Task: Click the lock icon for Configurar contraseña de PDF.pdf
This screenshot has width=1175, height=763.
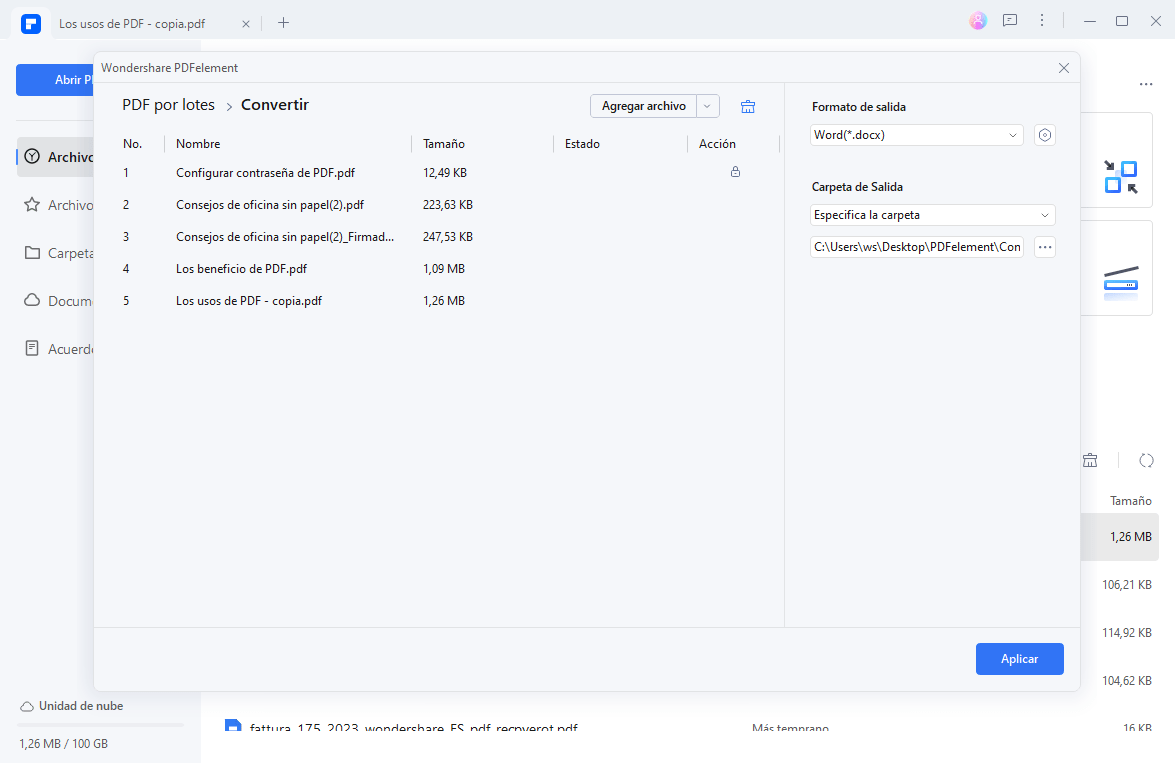Action: [735, 172]
